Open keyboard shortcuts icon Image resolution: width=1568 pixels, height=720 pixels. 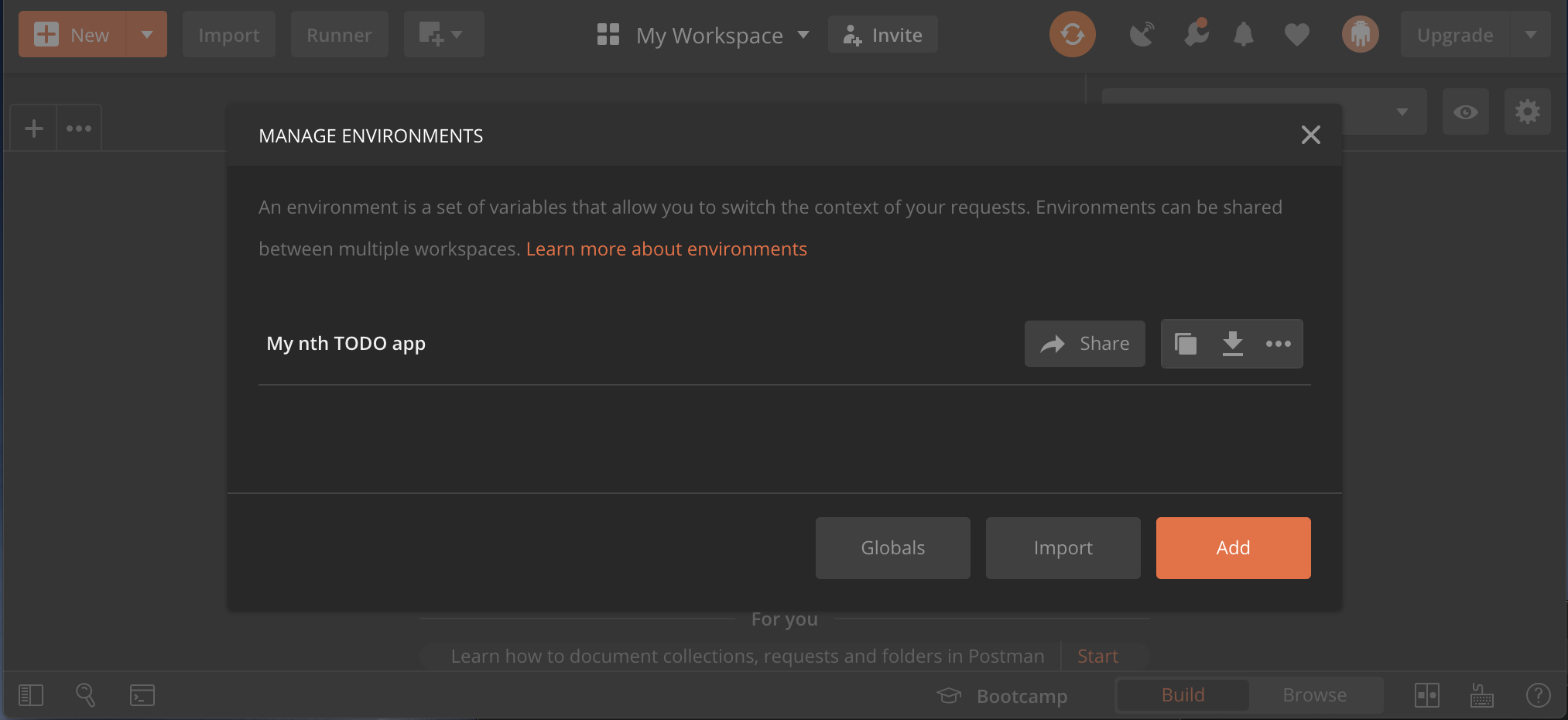click(1481, 695)
